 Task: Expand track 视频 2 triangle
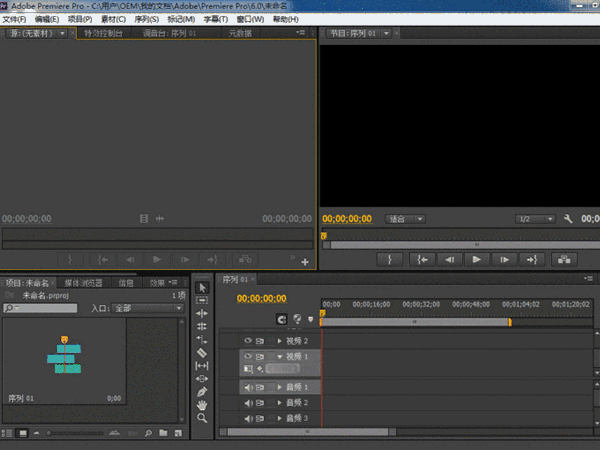[x=280, y=341]
